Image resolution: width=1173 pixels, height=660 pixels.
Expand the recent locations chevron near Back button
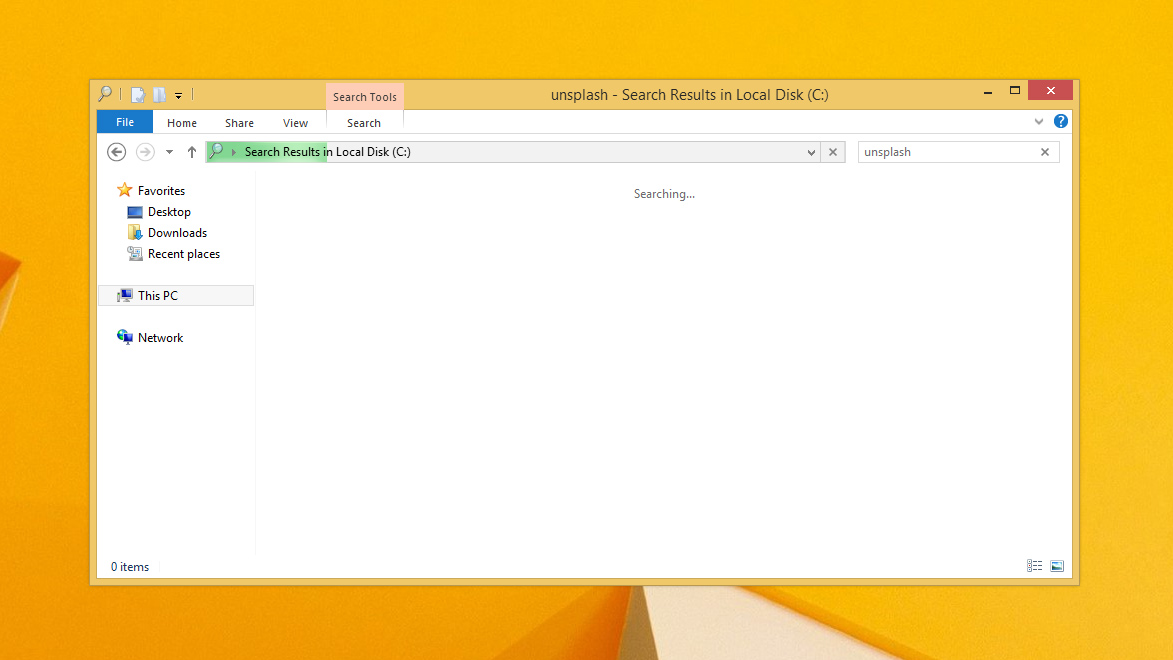[168, 151]
